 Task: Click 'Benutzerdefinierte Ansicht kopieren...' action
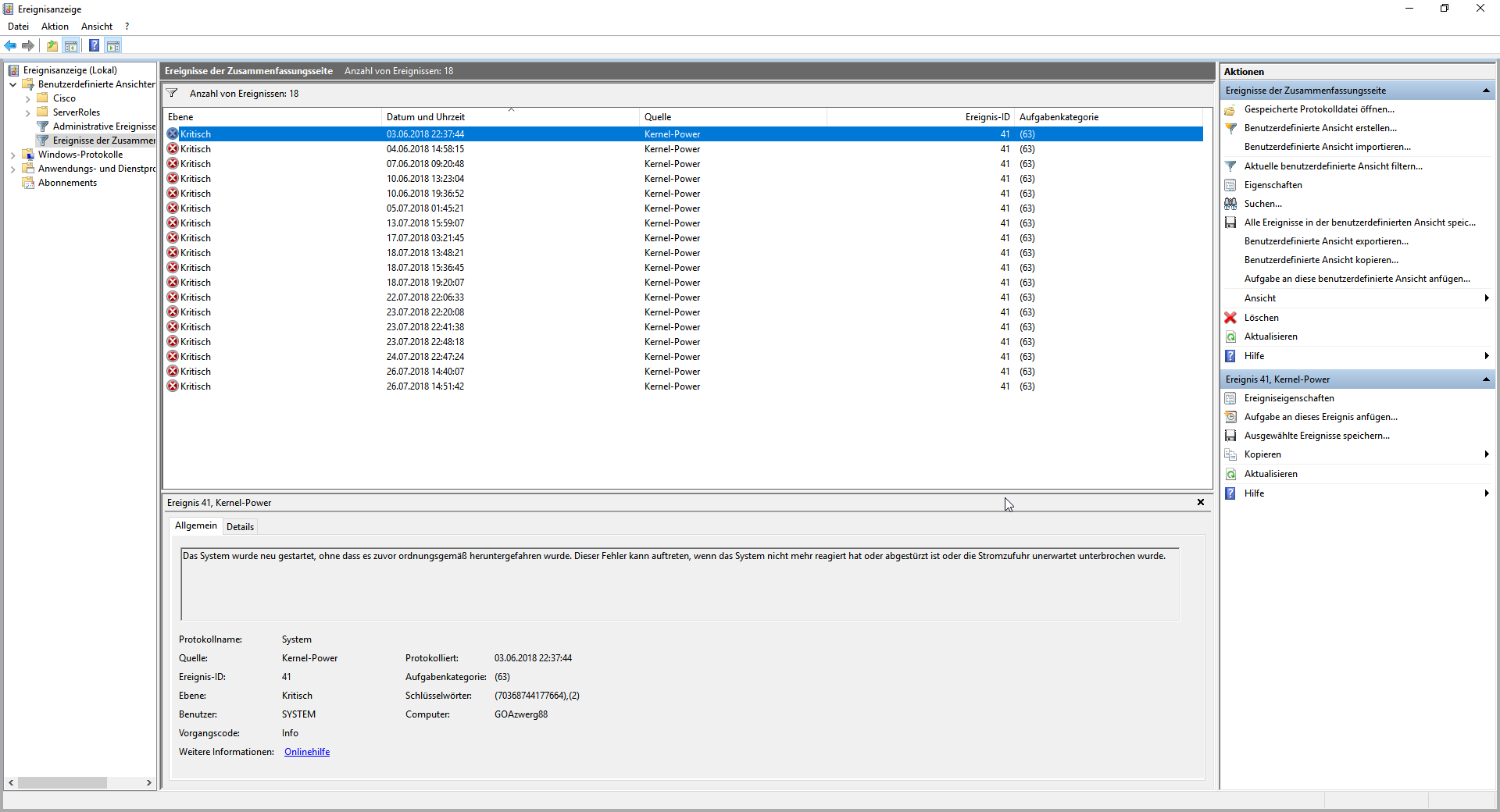(x=1322, y=260)
